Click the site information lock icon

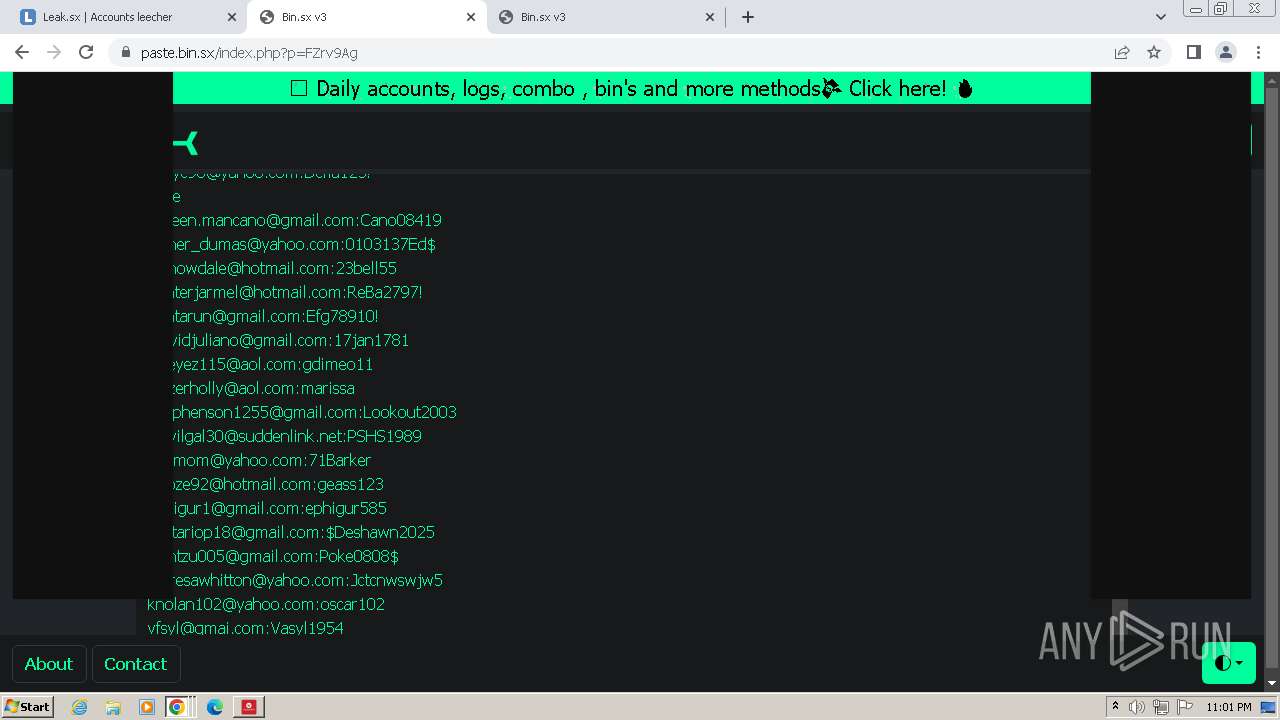pos(125,53)
